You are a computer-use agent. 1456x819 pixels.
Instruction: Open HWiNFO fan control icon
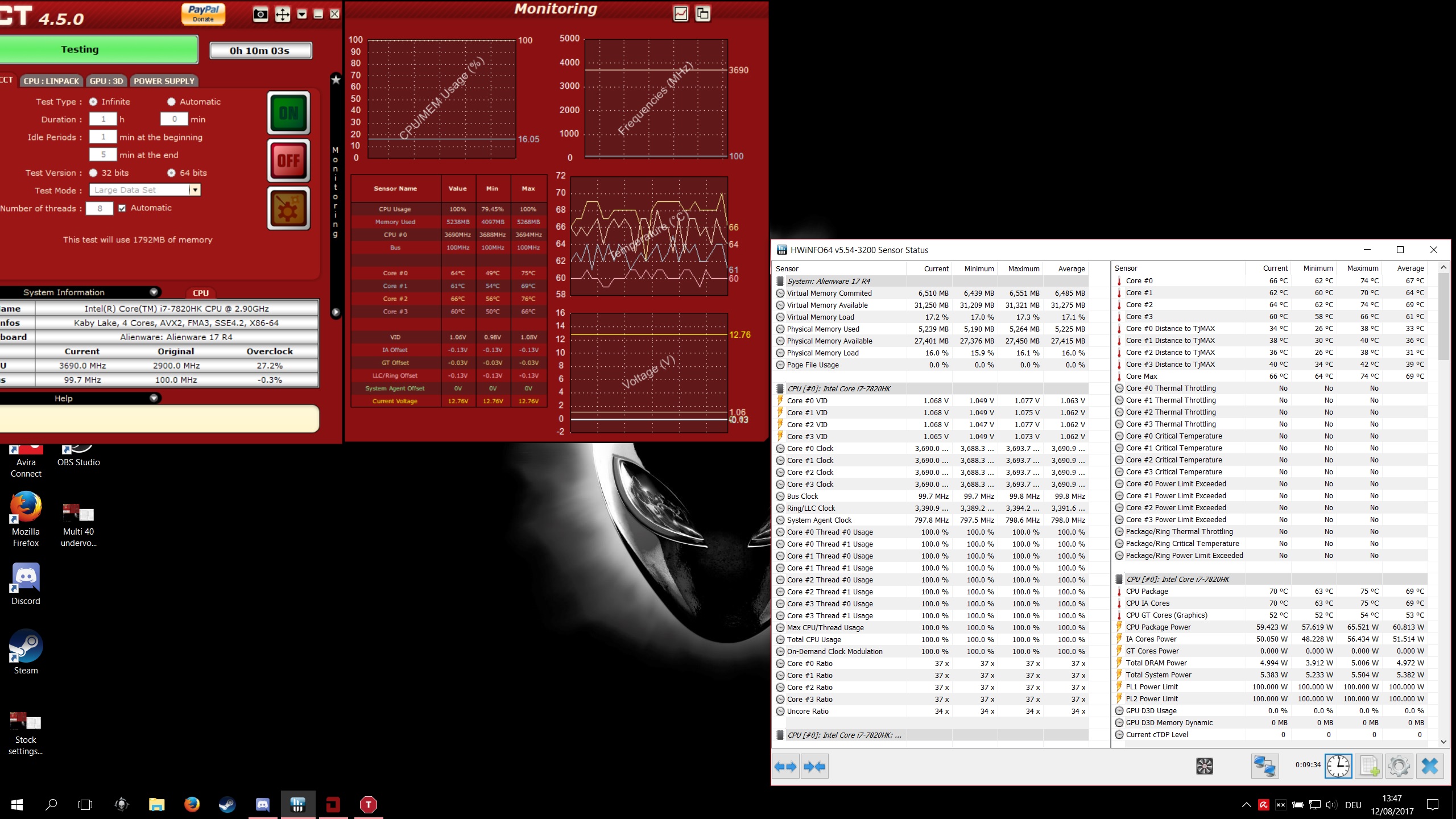pyautogui.click(x=1204, y=766)
